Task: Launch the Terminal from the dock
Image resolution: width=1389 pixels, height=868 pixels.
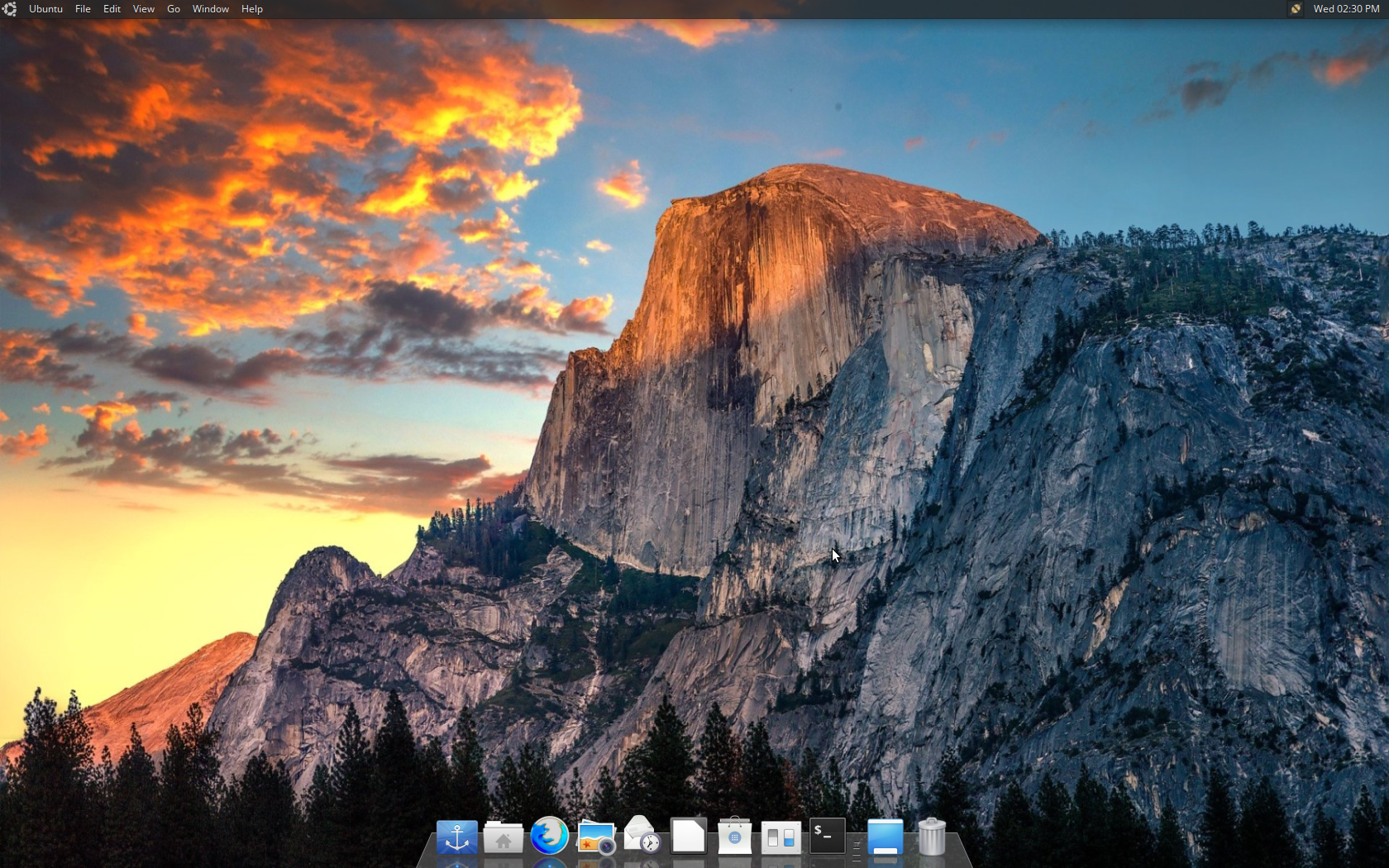Action: point(827,836)
